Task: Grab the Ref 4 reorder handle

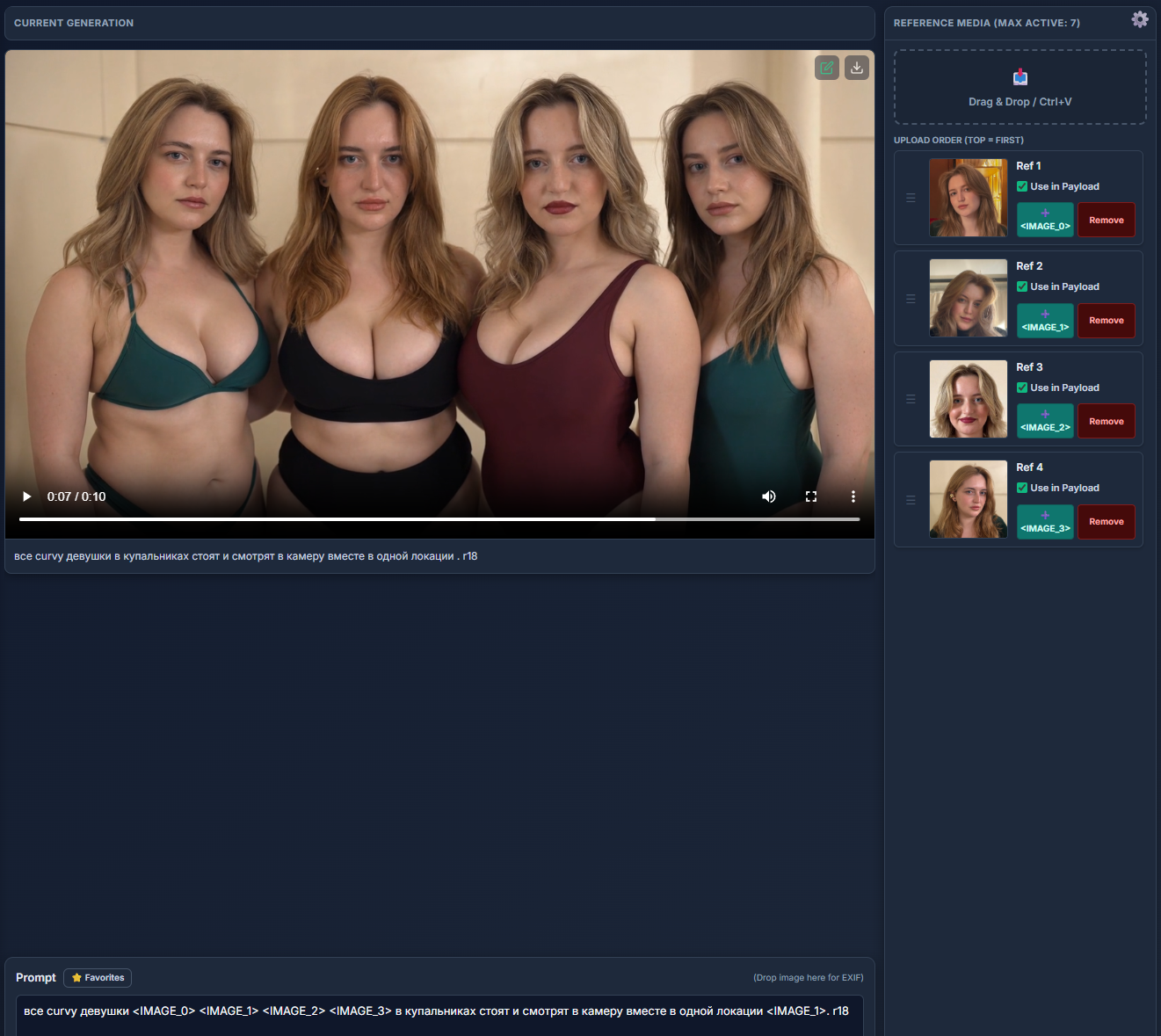Action: (x=911, y=500)
